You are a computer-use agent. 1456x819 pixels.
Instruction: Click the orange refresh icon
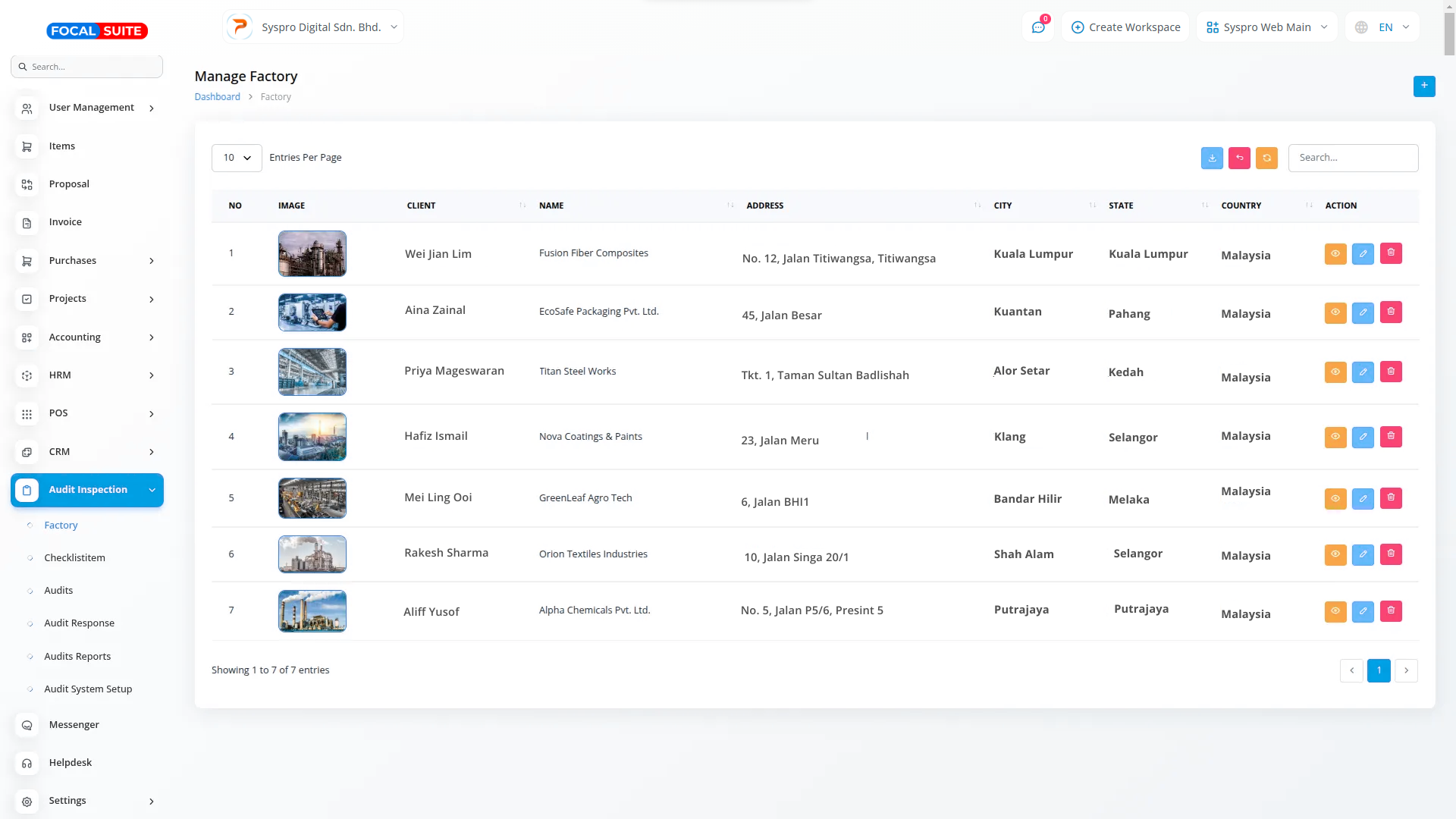(1266, 158)
